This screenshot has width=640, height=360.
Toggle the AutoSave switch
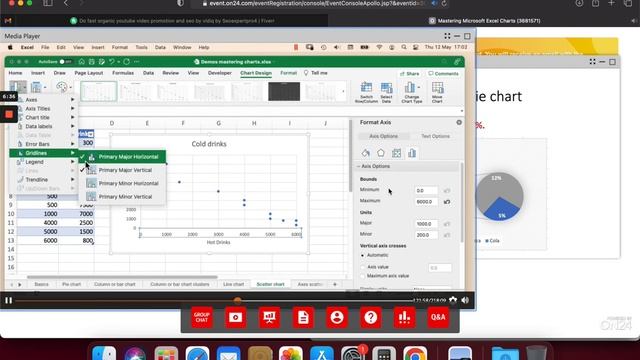point(64,62)
